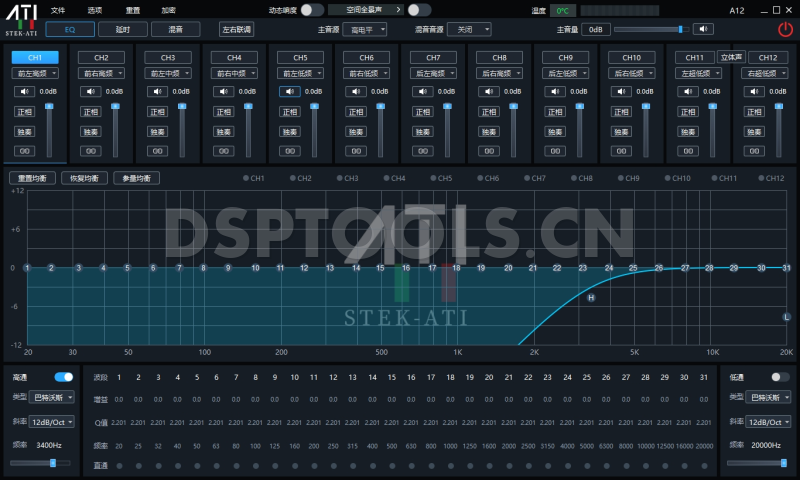Mute channel CH9 with its speaker icon

coord(555,91)
